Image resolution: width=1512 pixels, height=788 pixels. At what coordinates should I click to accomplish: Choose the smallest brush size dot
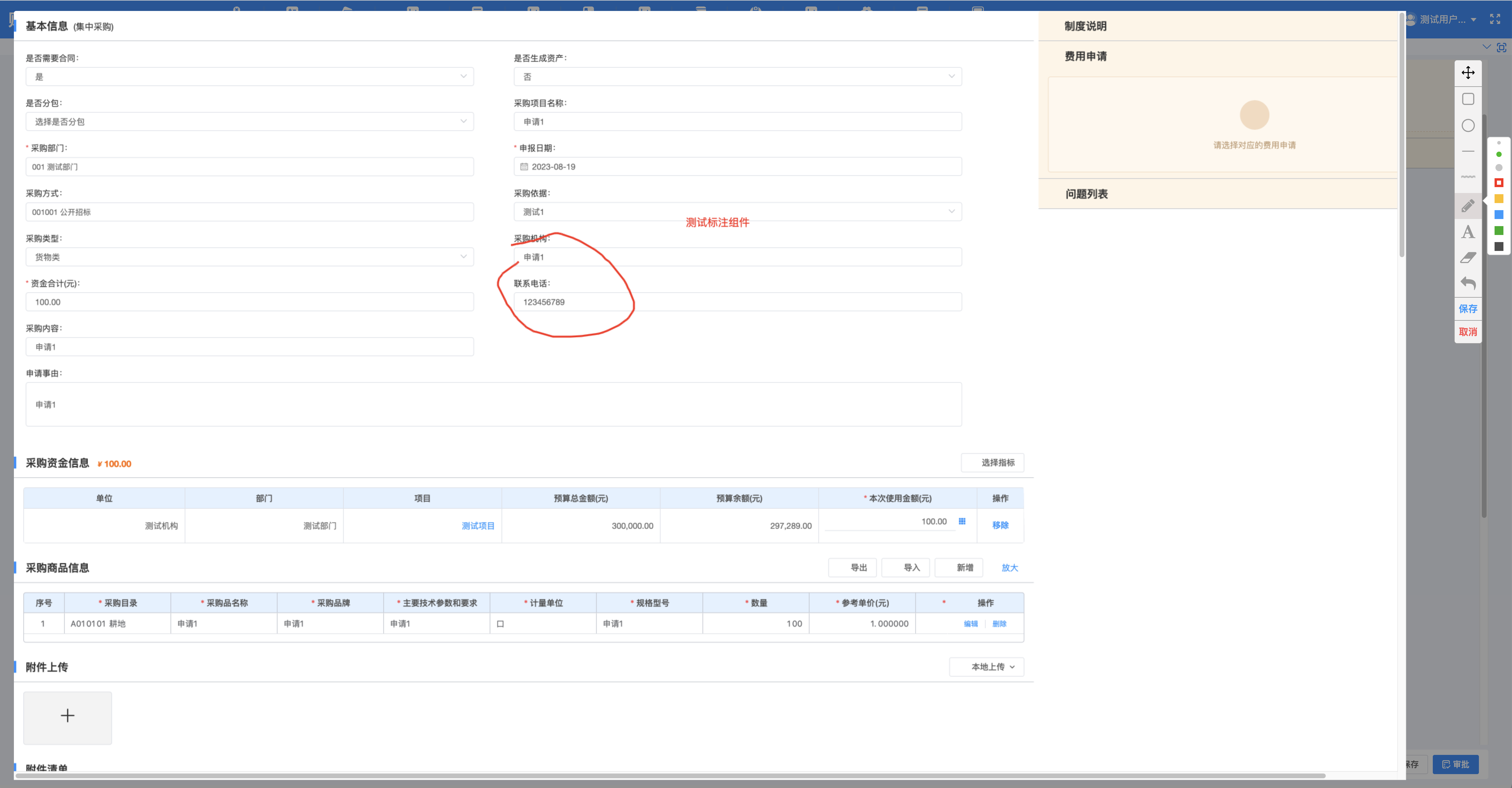tap(1498, 143)
